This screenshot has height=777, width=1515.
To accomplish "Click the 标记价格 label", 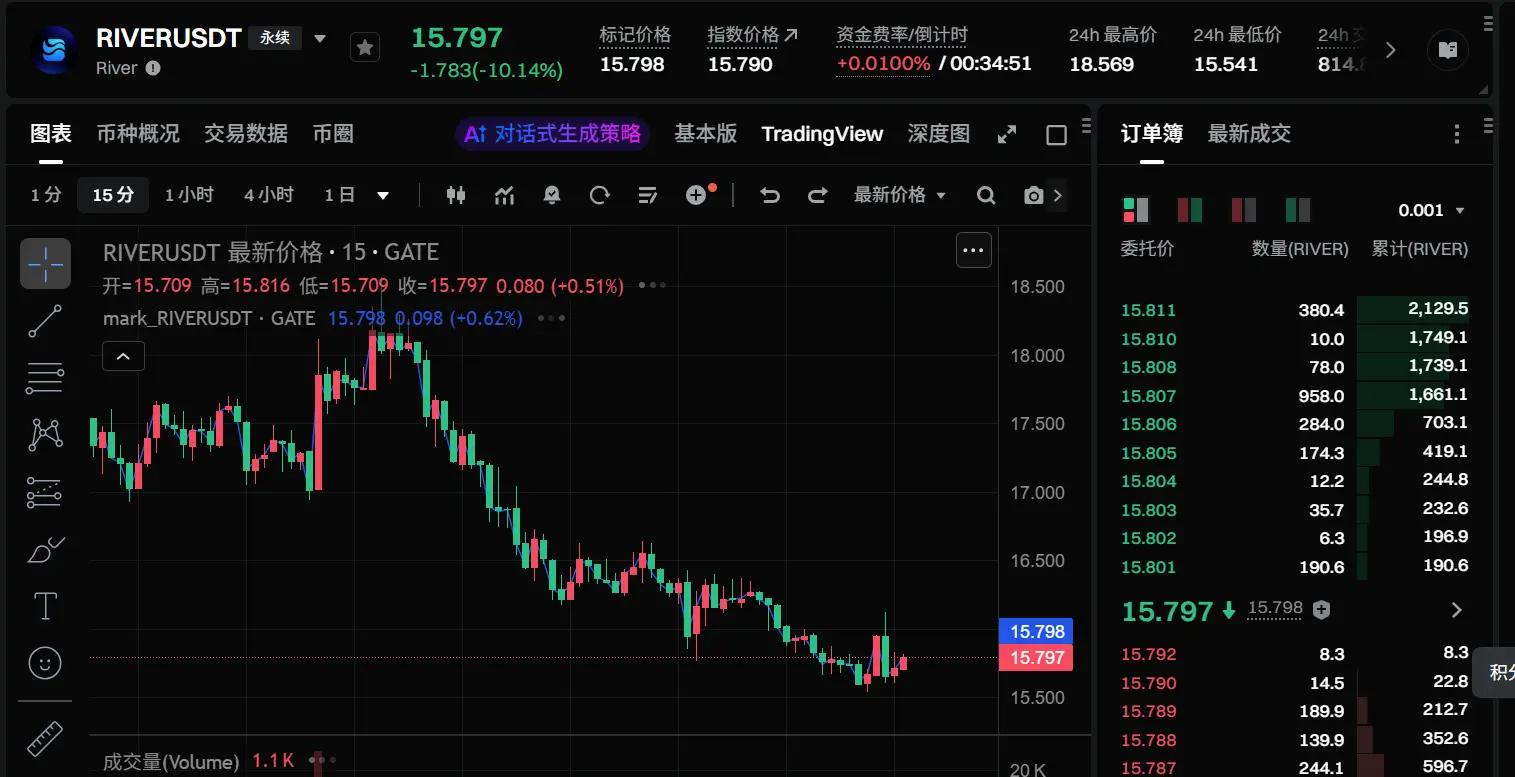I will [635, 36].
